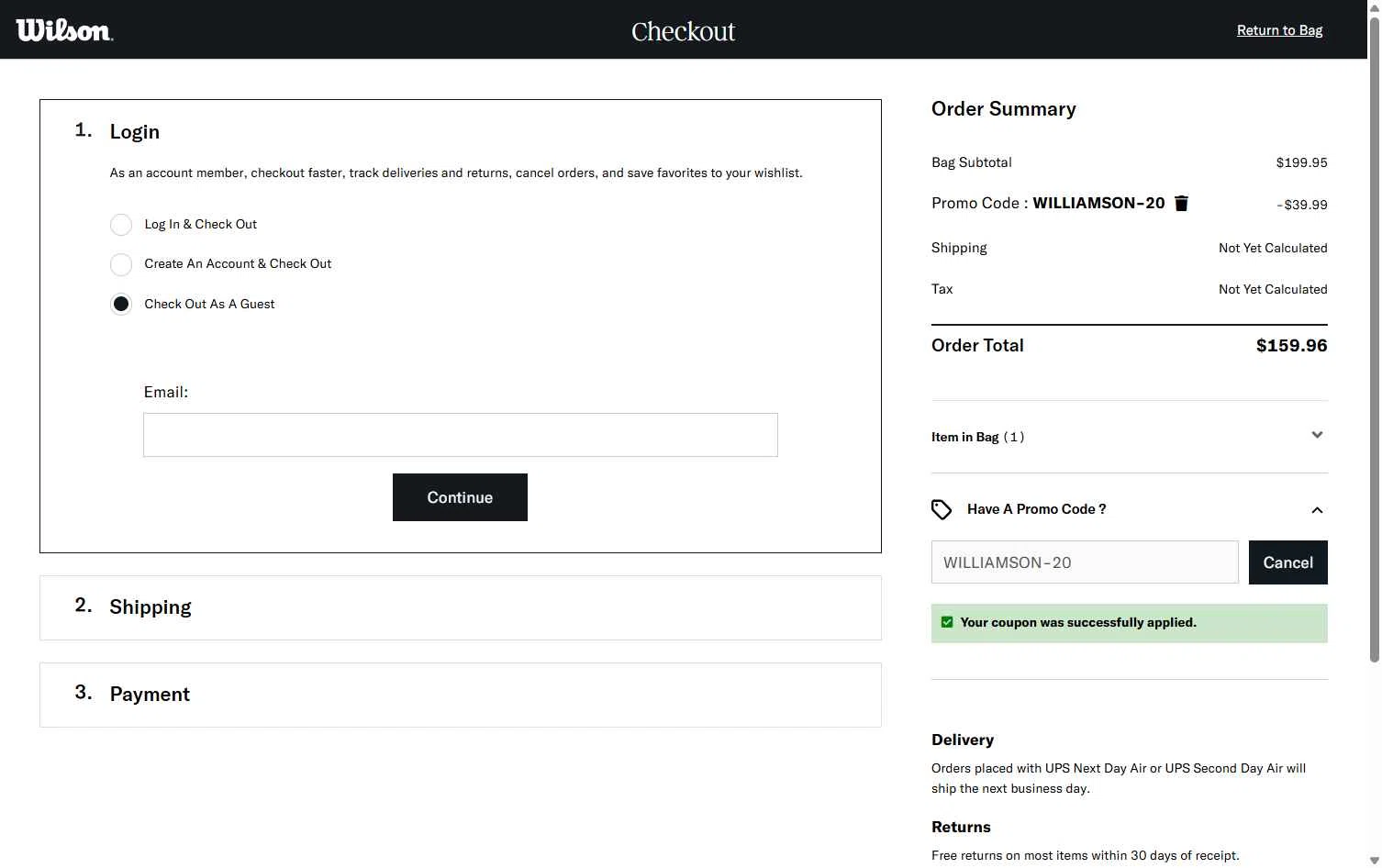Click the promo code tag icon
Viewport: 1382px width, 868px height.
click(x=942, y=509)
